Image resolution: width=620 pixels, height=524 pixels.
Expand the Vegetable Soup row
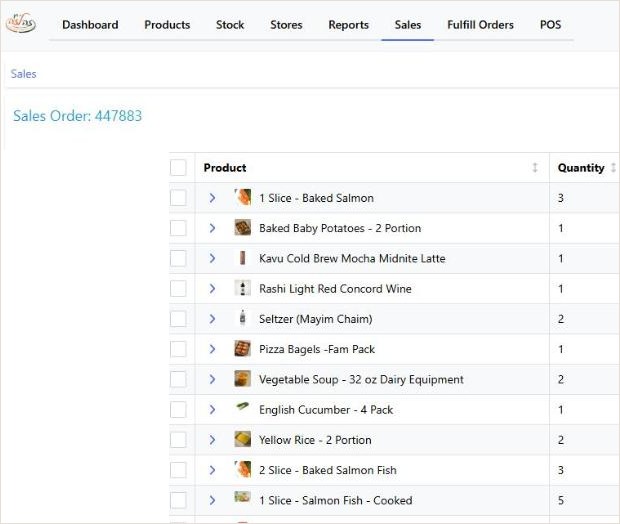coord(212,379)
